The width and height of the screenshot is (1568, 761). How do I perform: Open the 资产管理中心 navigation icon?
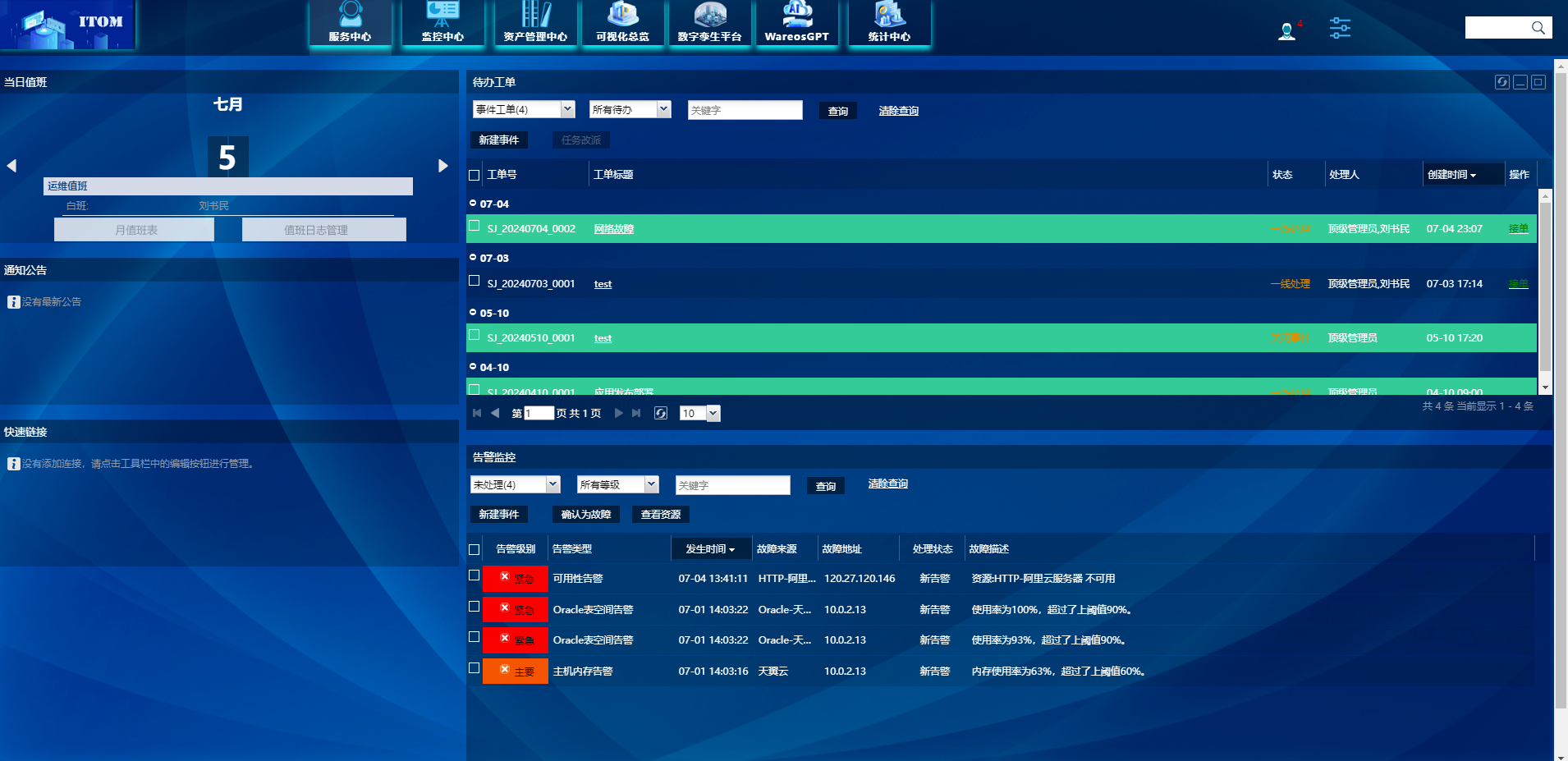point(535,23)
